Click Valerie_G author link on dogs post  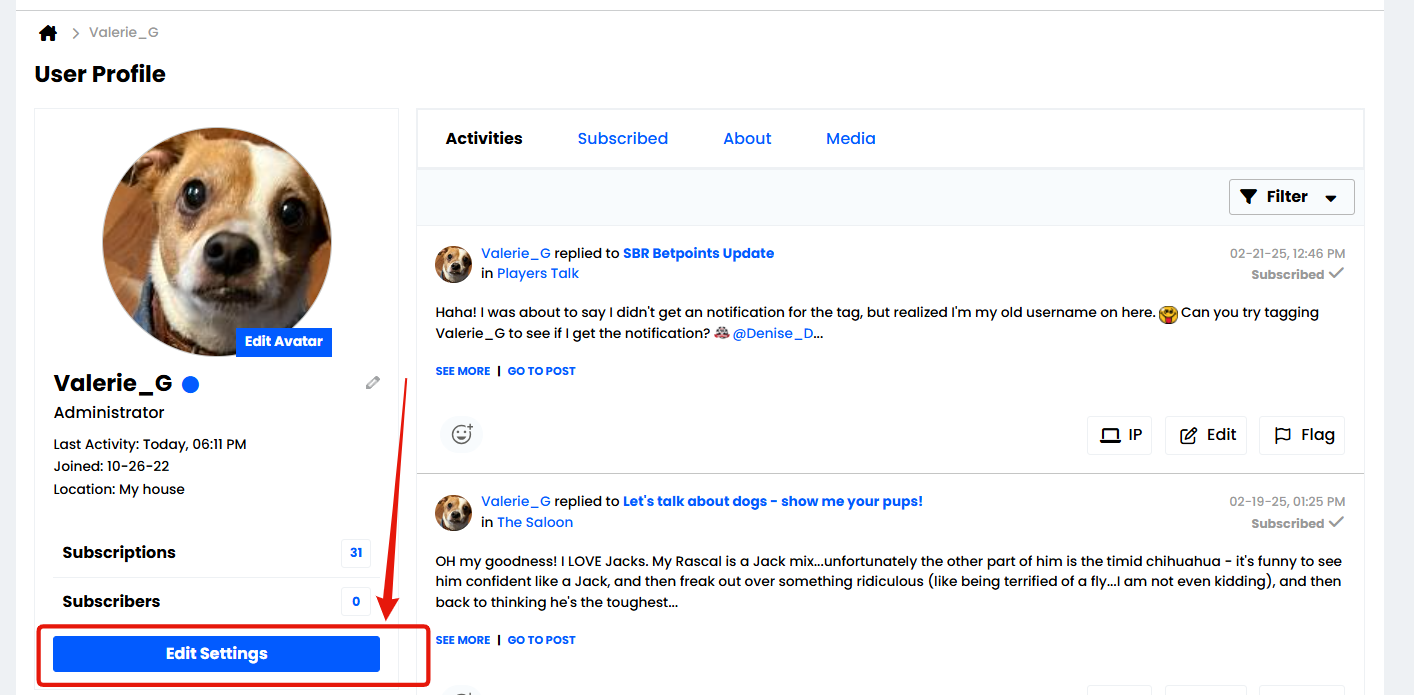[x=516, y=501]
